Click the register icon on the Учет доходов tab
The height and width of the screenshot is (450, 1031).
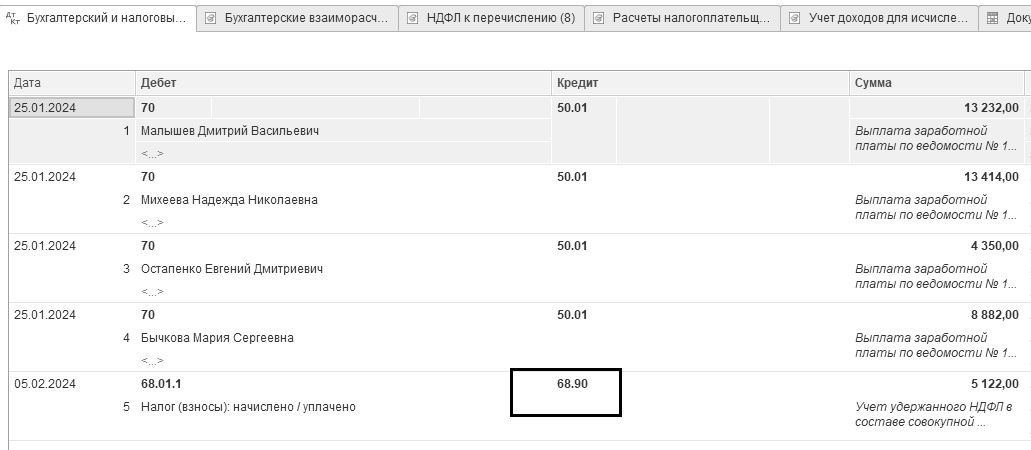coord(794,18)
